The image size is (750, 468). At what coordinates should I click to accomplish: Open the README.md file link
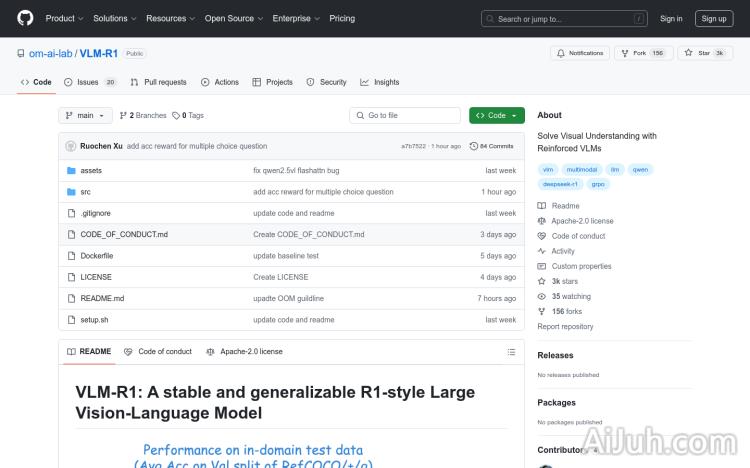(x=102, y=298)
